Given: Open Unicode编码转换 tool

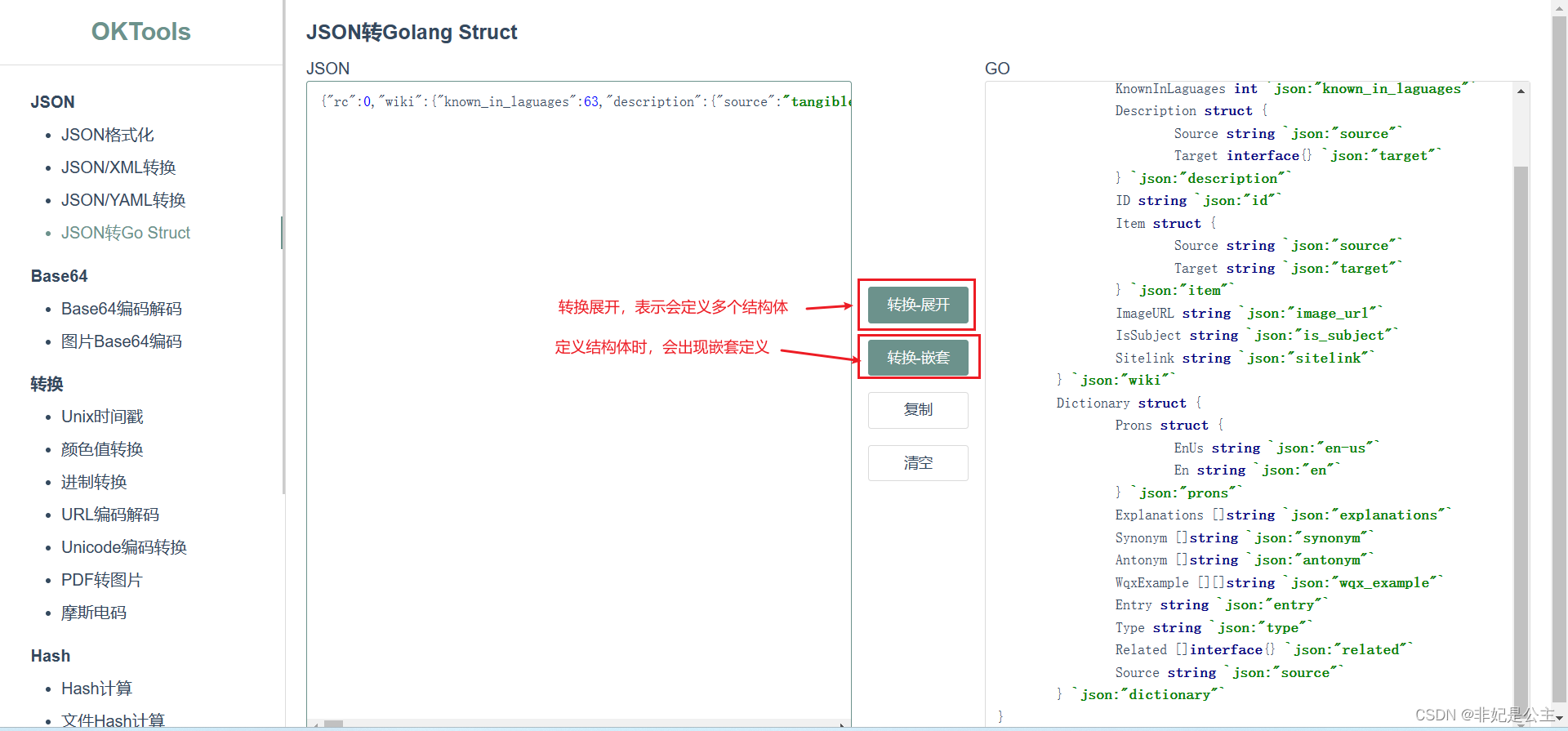Looking at the screenshot, I should click(124, 547).
